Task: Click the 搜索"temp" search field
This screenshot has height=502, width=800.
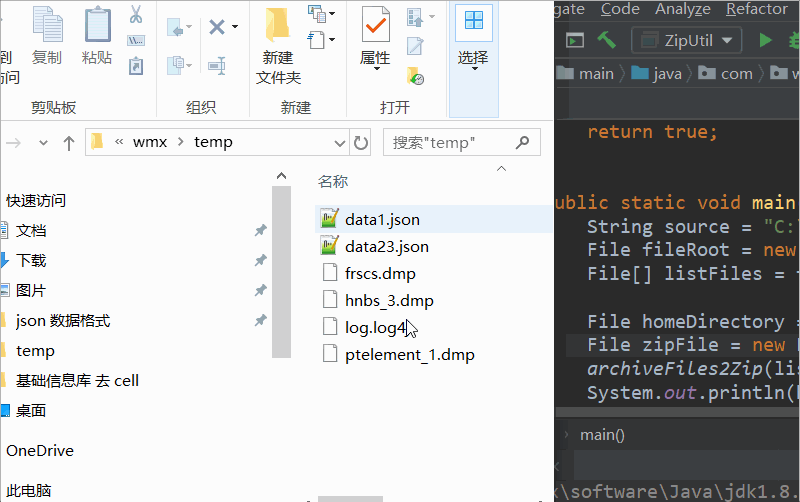Action: (462, 142)
